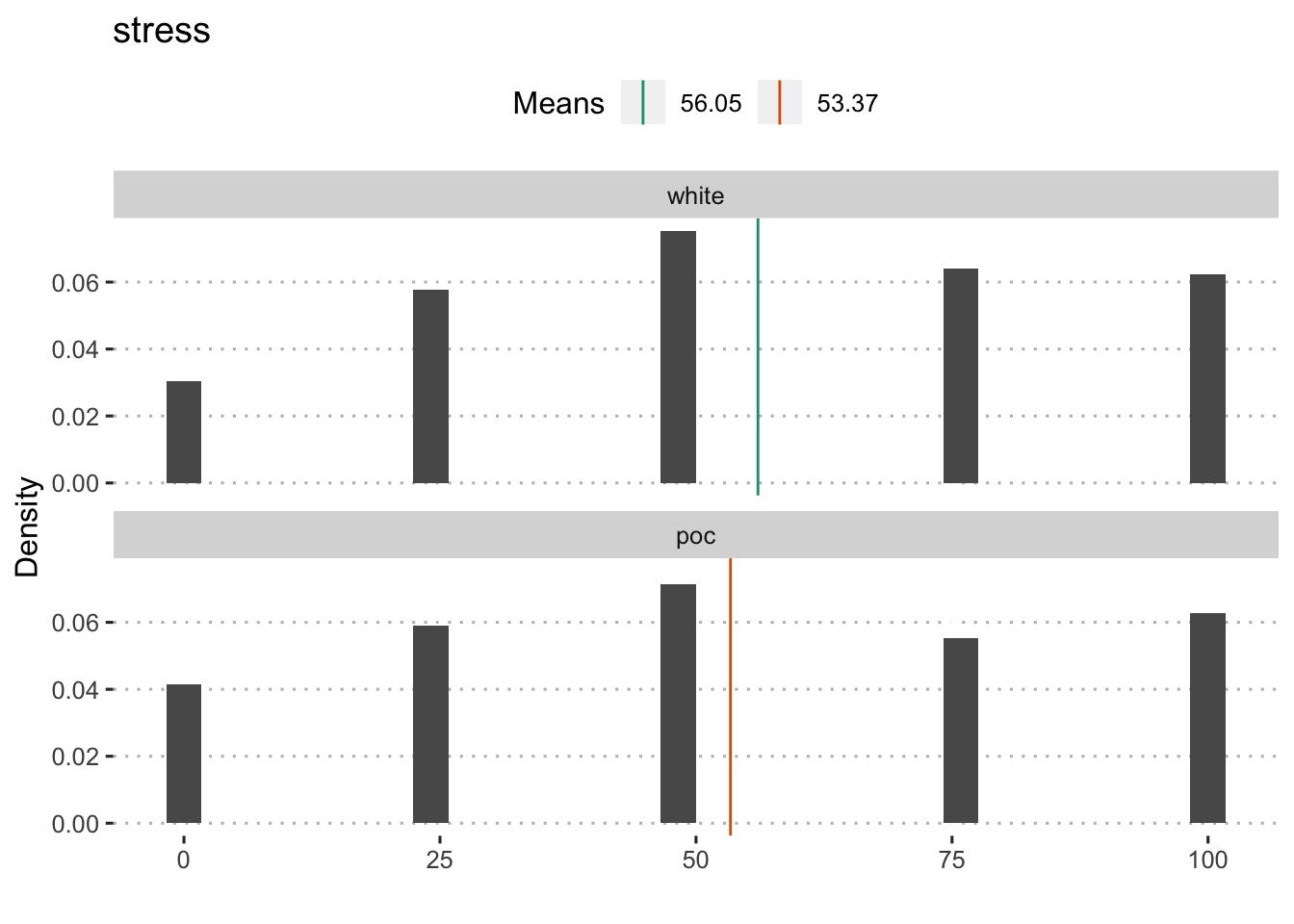
Task: Click the "poc" facet strip header
Action: pos(695,536)
